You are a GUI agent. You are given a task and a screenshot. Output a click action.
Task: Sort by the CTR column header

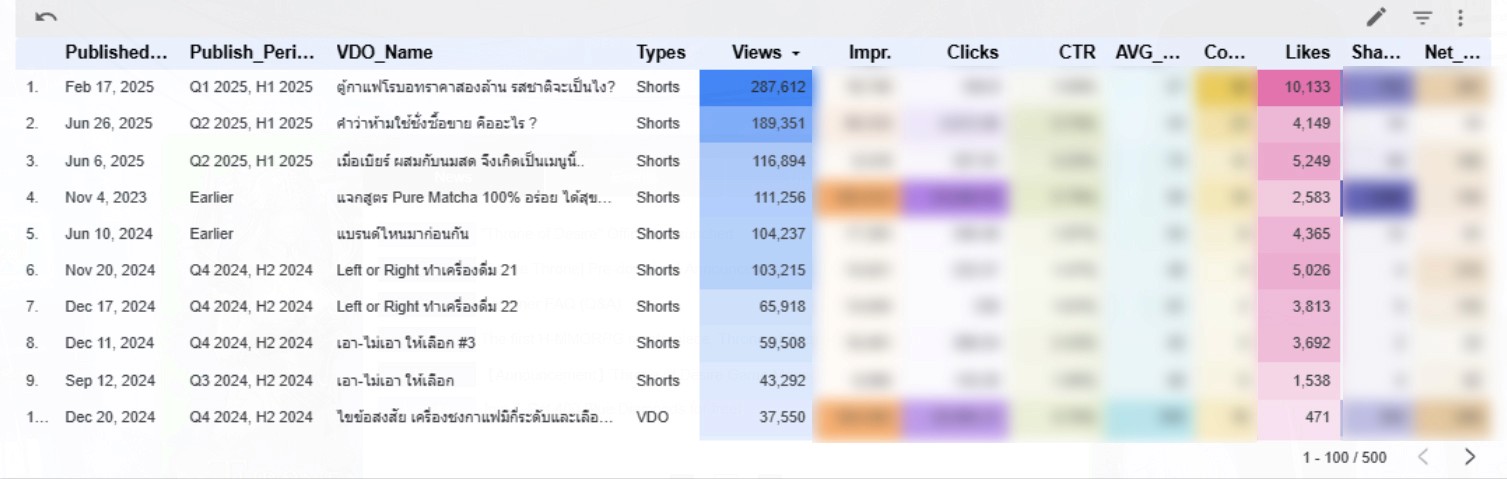(1077, 52)
